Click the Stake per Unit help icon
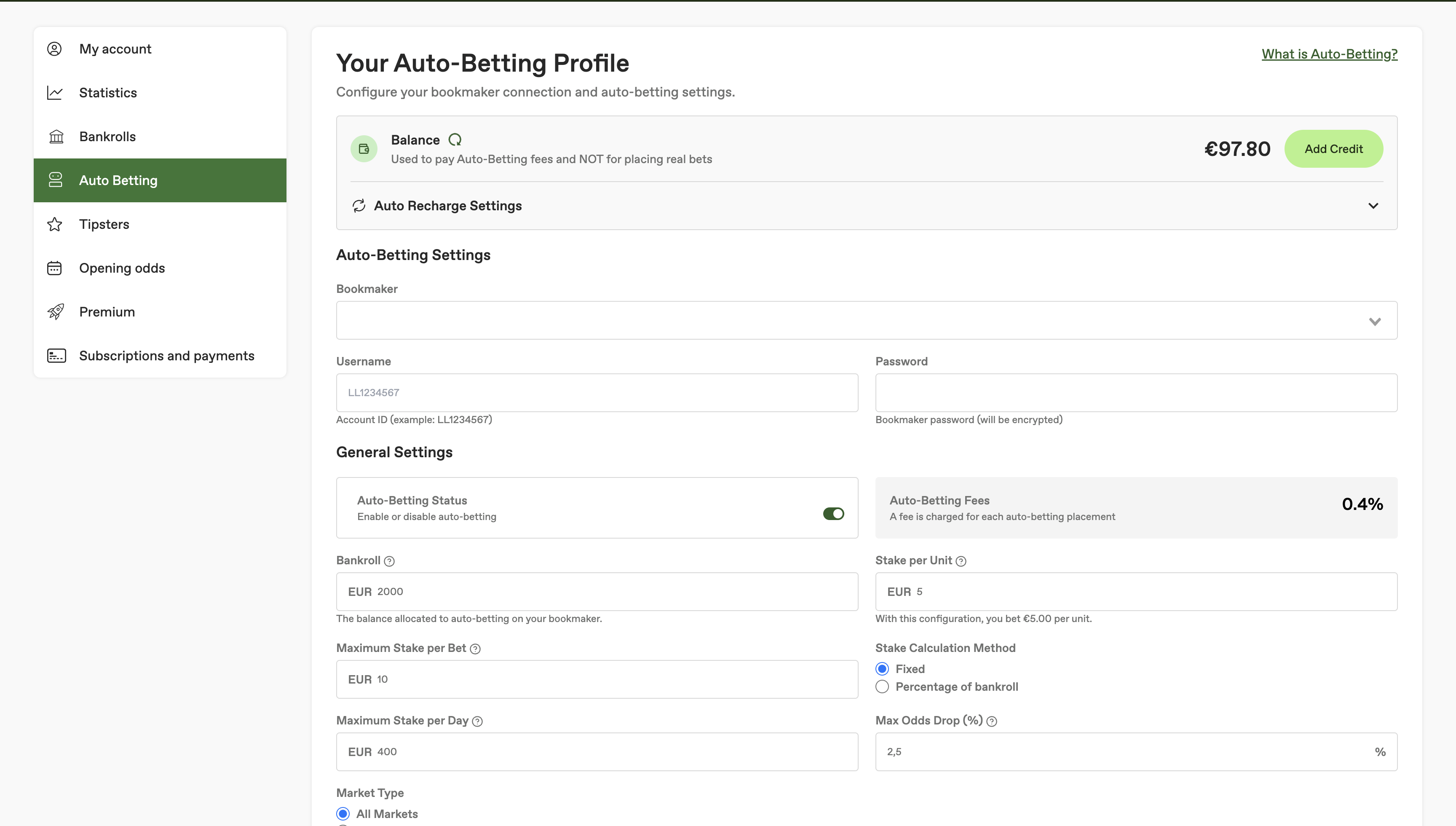Viewport: 1456px width, 826px height. point(961,561)
